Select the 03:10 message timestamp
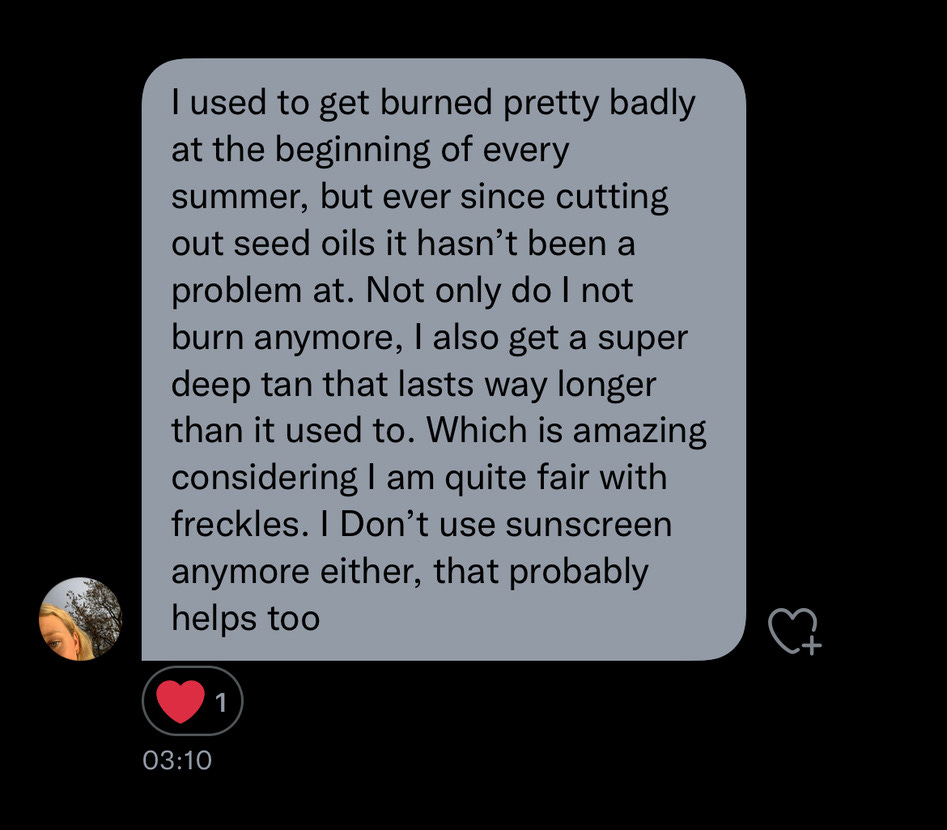Image resolution: width=947 pixels, height=830 pixels. [x=177, y=760]
